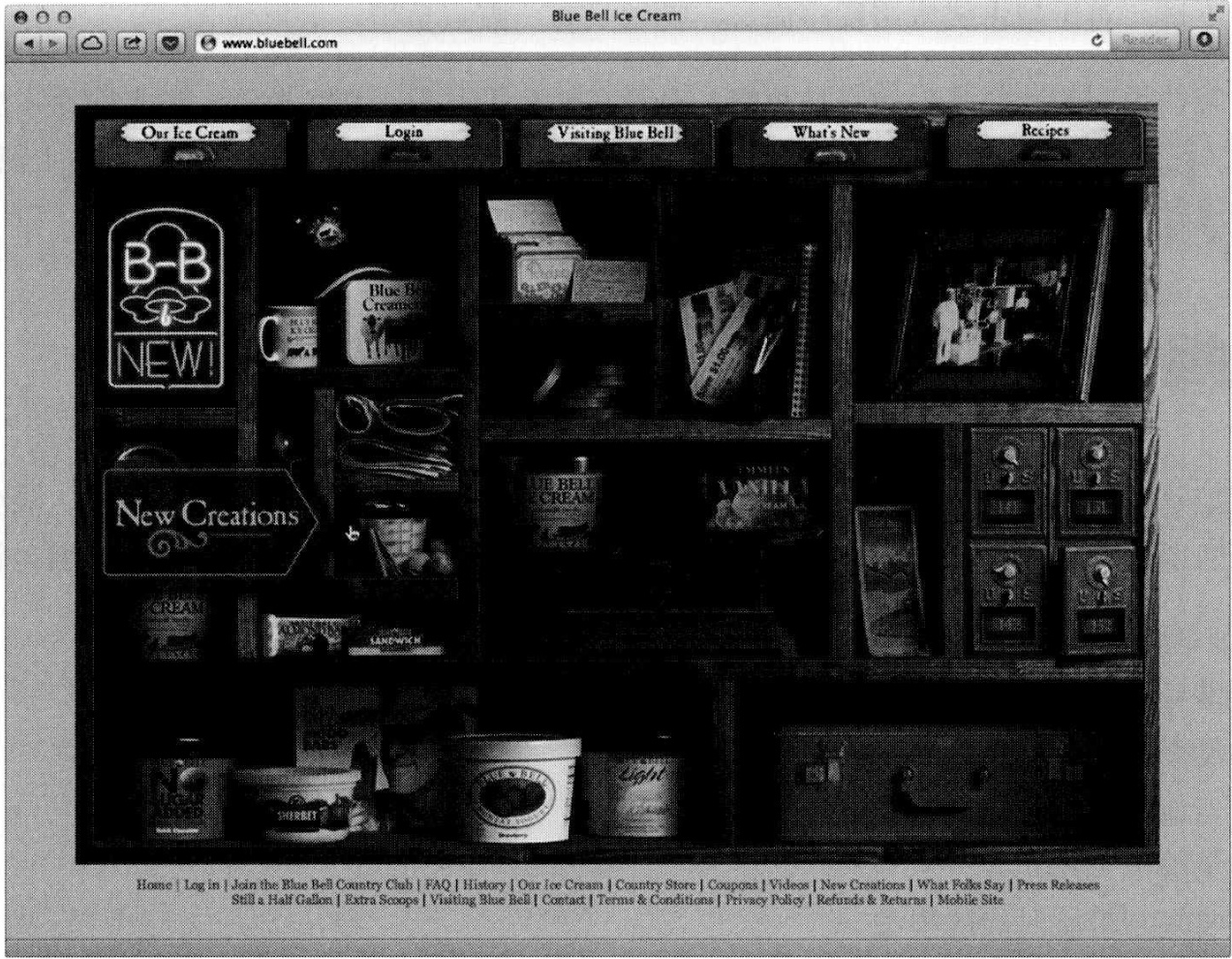Click New Creations in the footer links

click(x=865, y=884)
